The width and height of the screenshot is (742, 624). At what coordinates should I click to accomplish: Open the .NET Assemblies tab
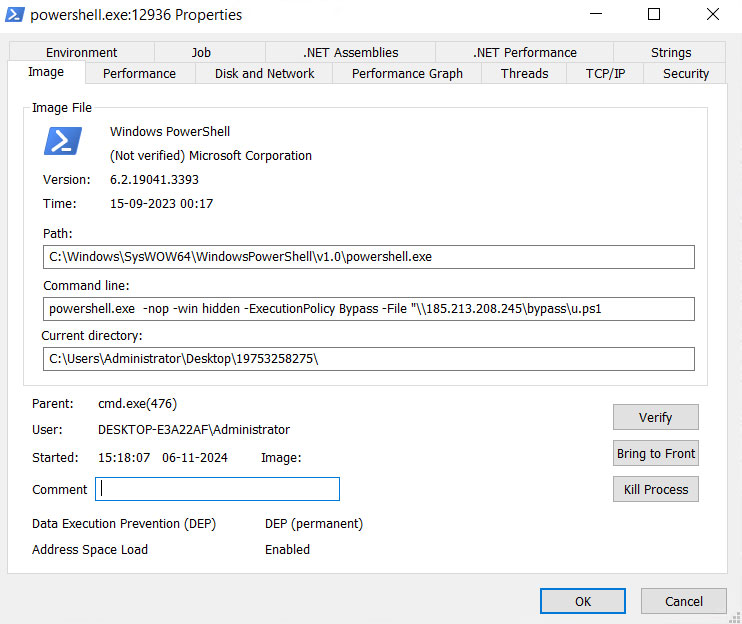click(x=351, y=53)
